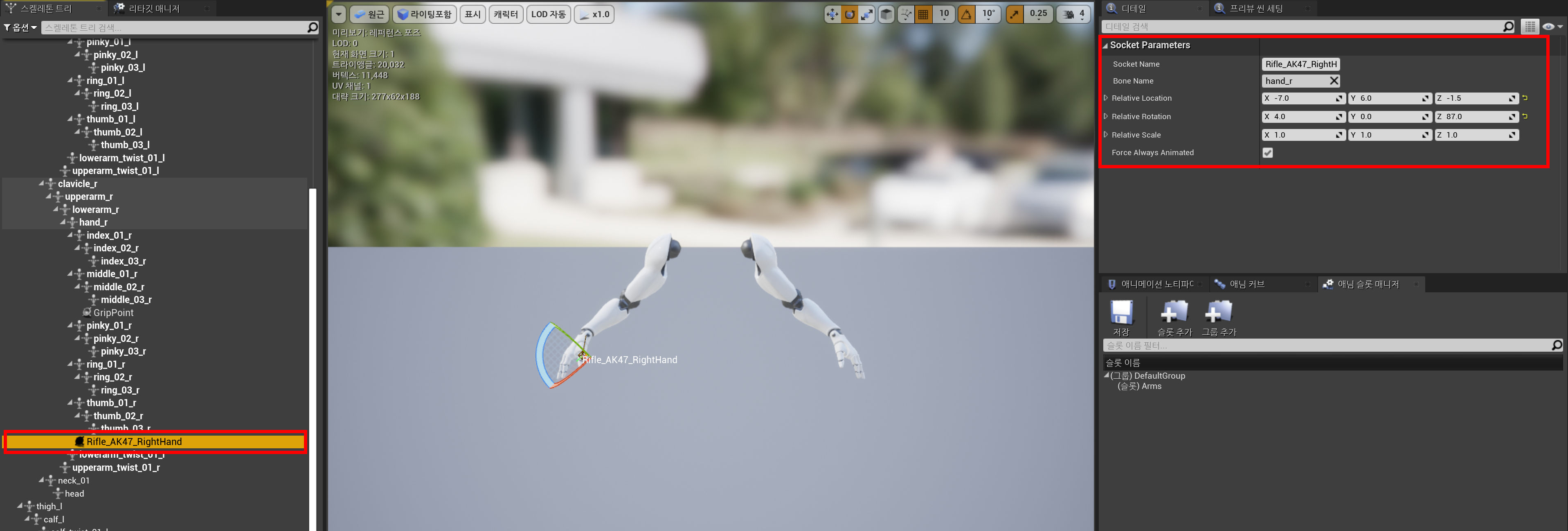
Task: Toggle grid snapping icon
Action: click(x=923, y=14)
